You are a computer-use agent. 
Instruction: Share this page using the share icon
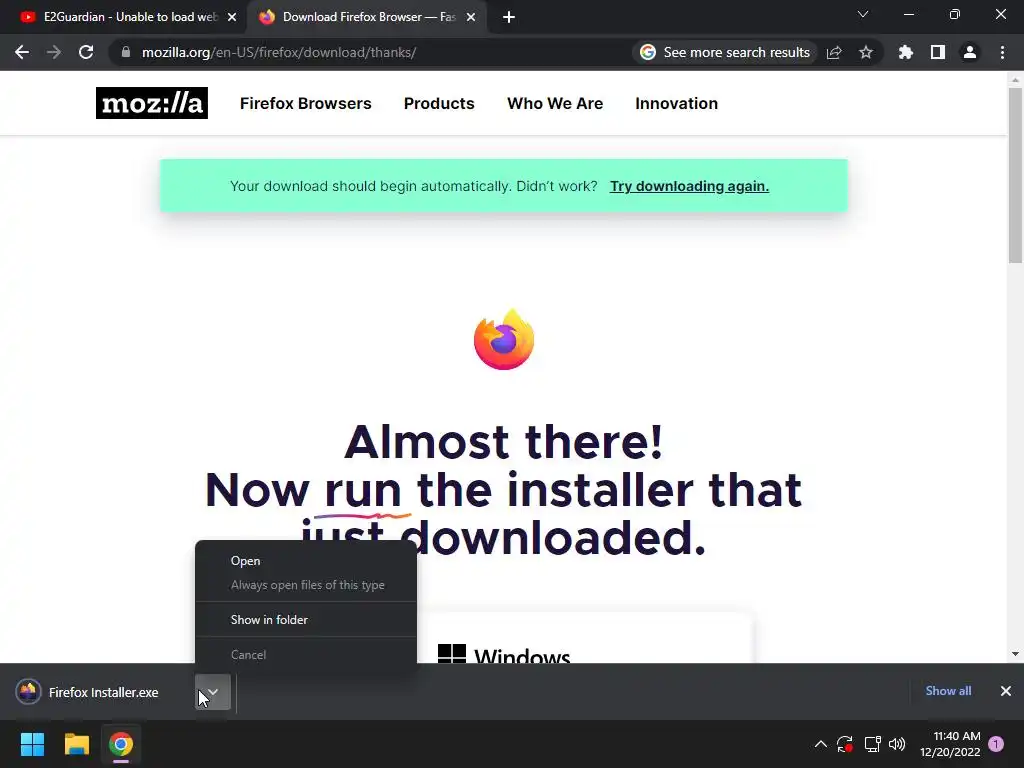(834, 52)
